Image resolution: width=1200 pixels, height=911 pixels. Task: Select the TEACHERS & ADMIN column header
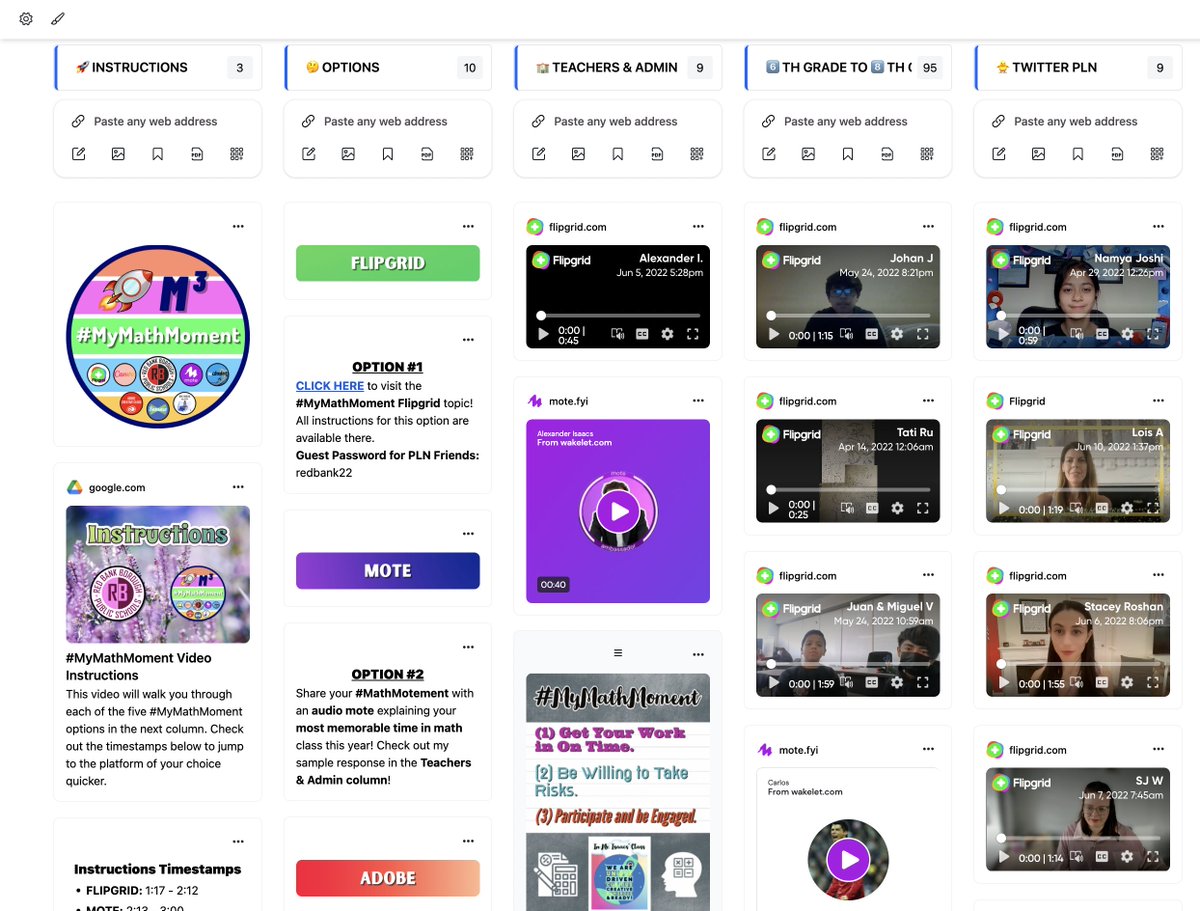(x=618, y=68)
